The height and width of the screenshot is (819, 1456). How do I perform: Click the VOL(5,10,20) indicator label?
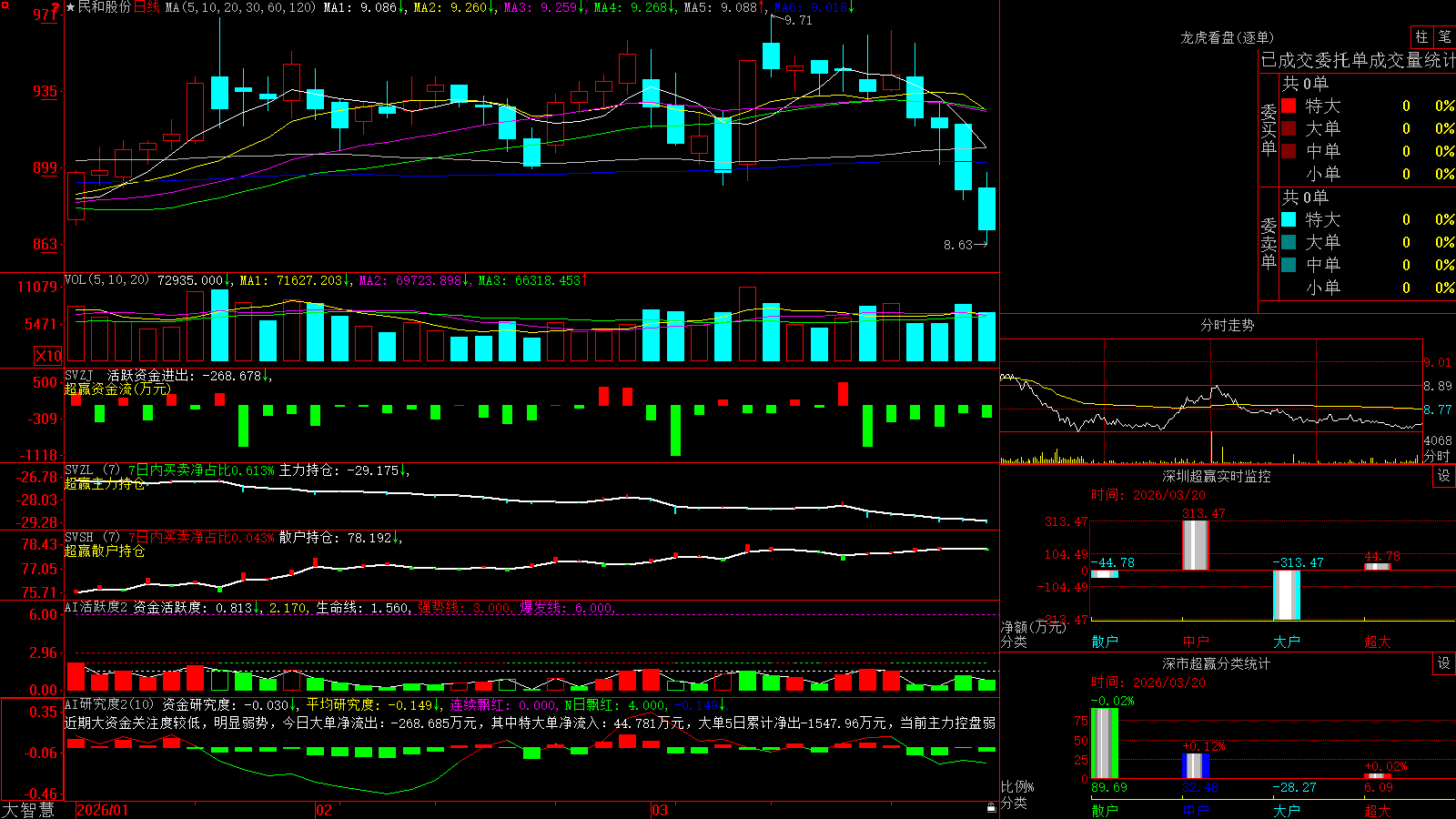(x=106, y=280)
